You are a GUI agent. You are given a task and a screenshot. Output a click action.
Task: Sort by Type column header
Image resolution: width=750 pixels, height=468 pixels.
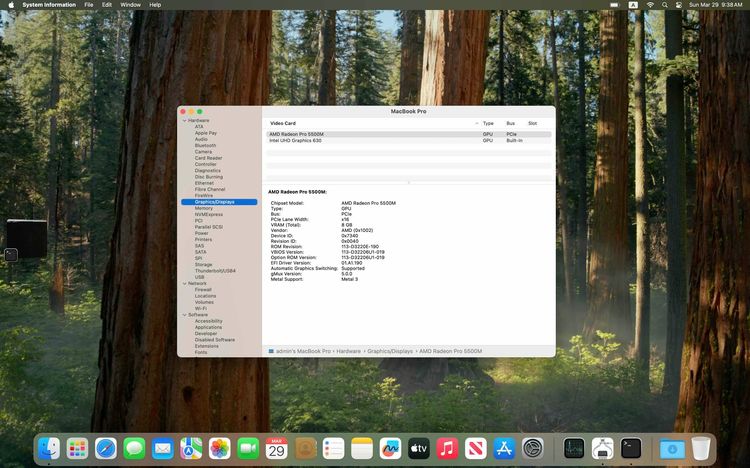488,123
